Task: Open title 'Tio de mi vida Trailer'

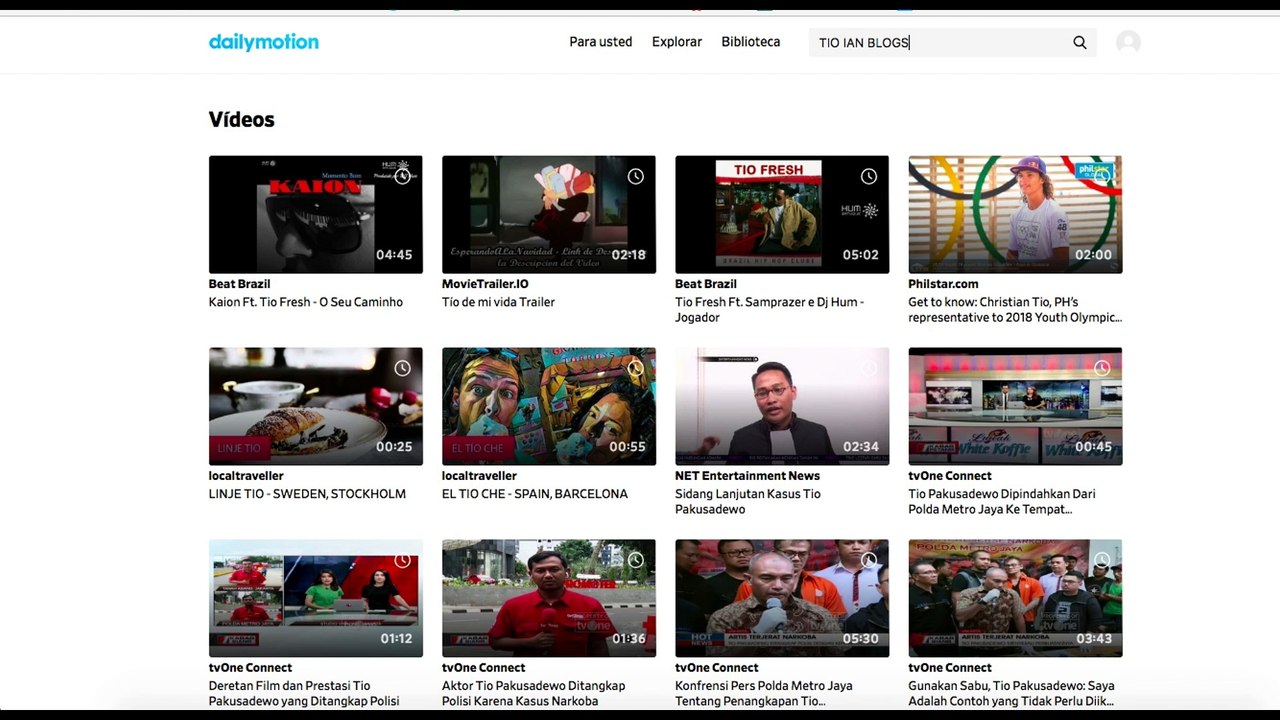Action: pyautogui.click(x=498, y=302)
